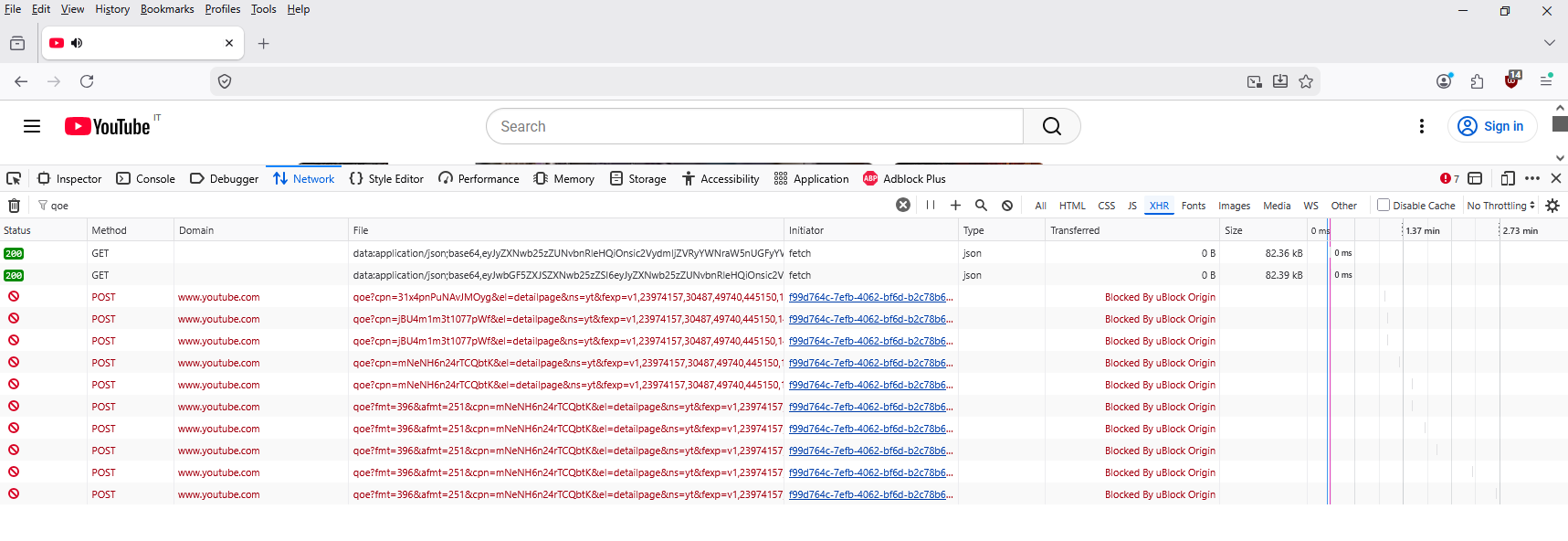Pause recording network log
This screenshot has width=1568, height=541.
931,205
